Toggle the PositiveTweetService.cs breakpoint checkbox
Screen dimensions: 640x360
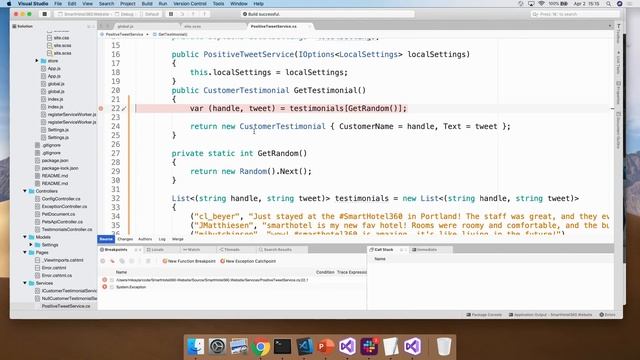(112, 280)
